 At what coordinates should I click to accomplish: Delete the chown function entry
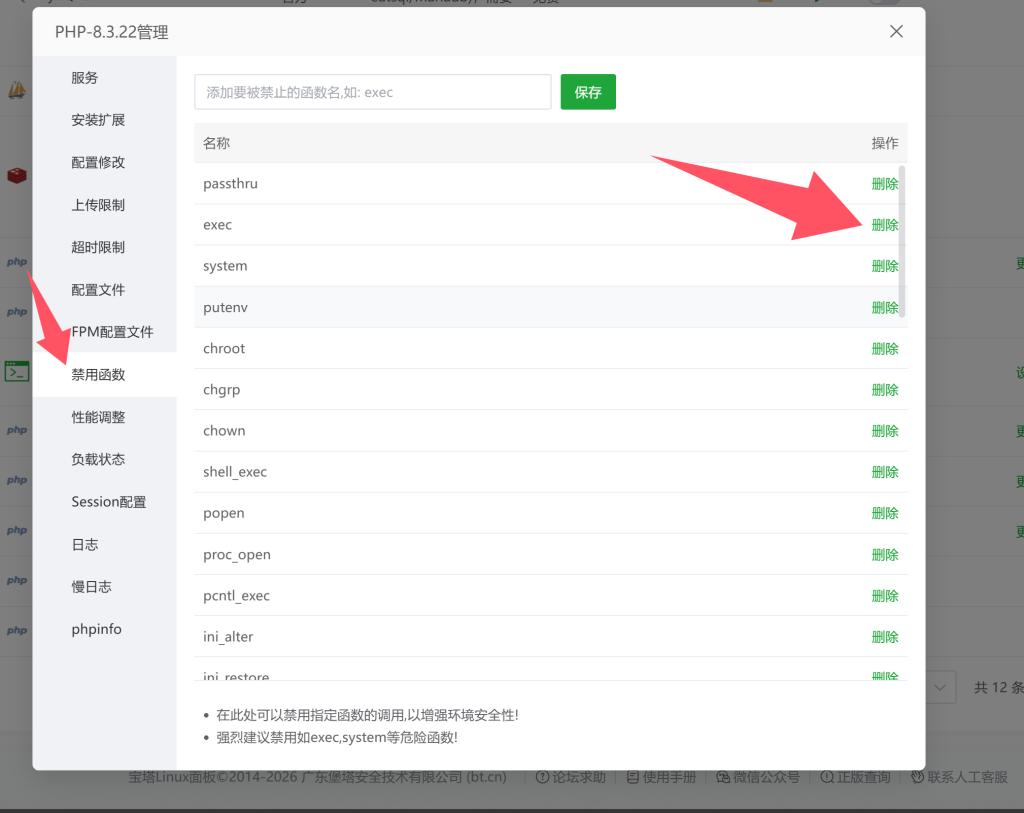pyautogui.click(x=885, y=431)
